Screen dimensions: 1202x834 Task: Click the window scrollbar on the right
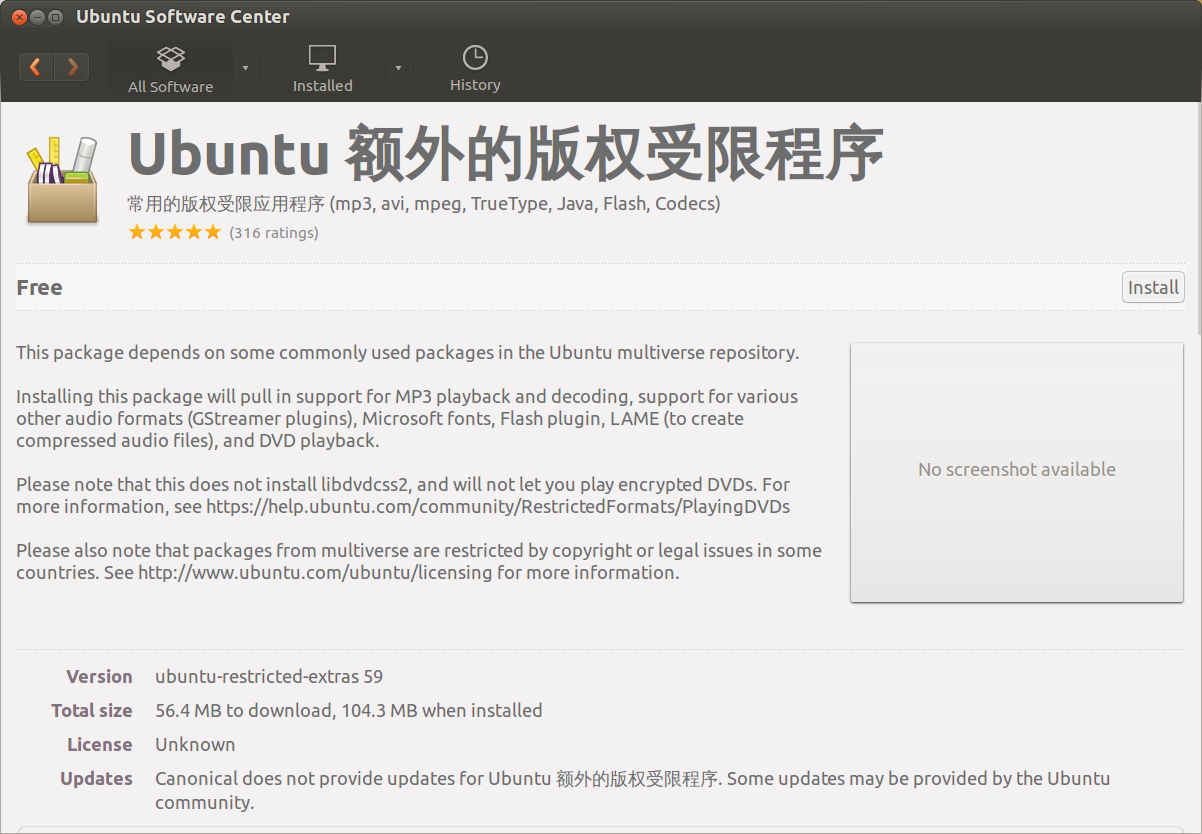tap(1197, 220)
